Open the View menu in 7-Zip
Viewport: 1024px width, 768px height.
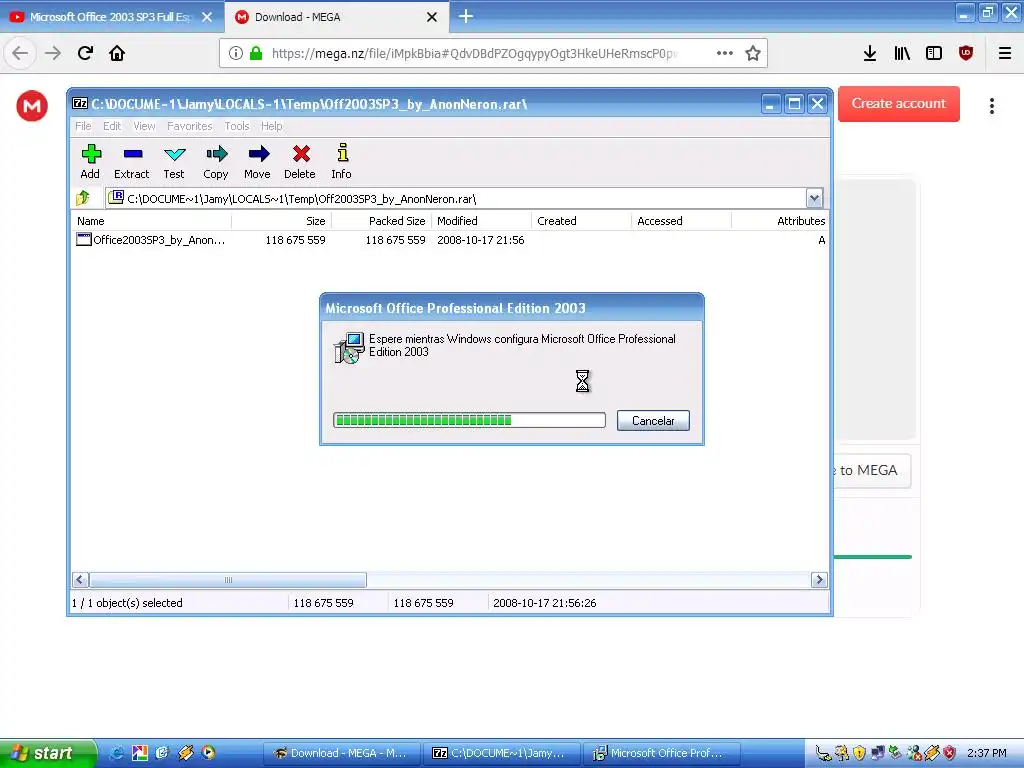click(144, 126)
